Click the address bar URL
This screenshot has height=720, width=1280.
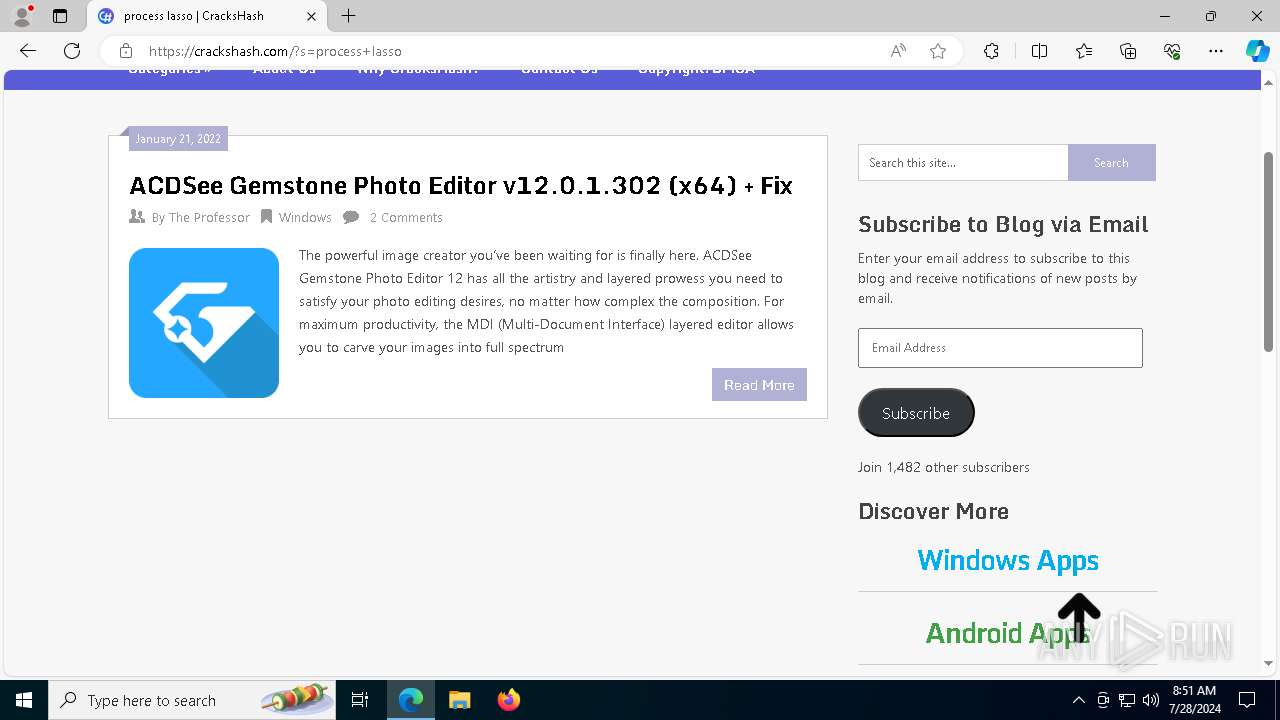point(275,51)
